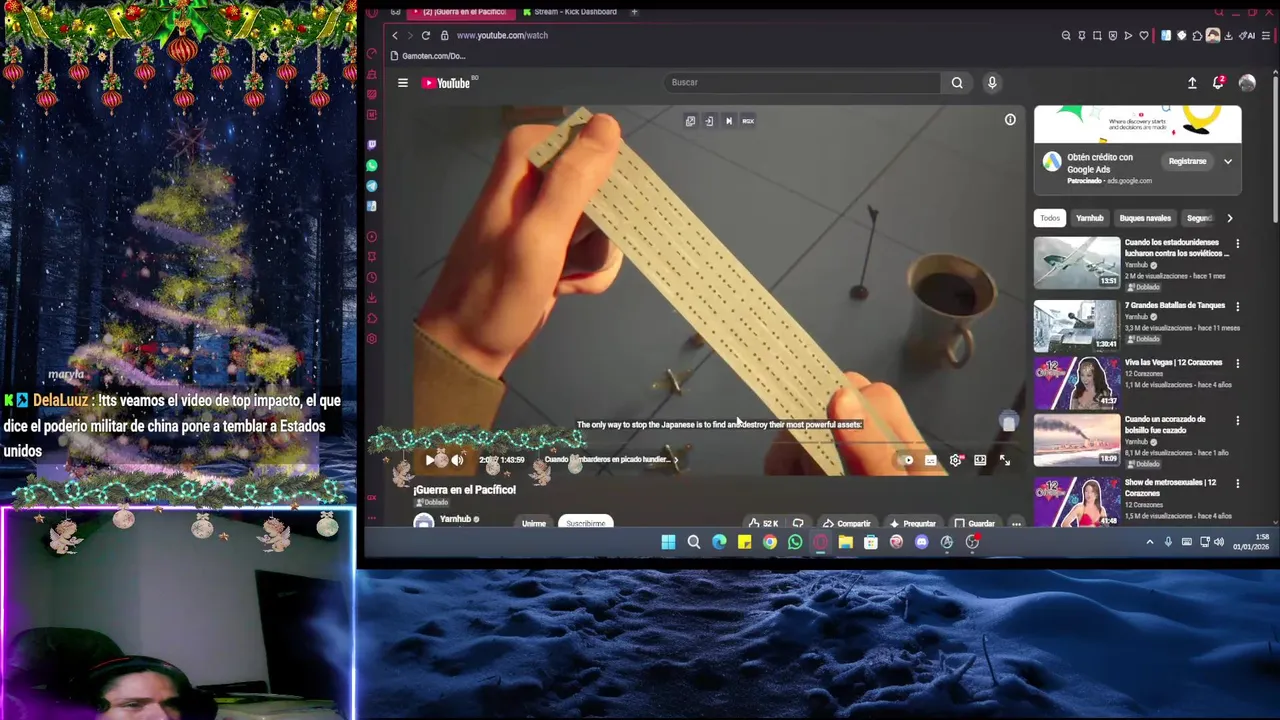Open '7 Grandes Batallas de Tanques' title

1174,306
